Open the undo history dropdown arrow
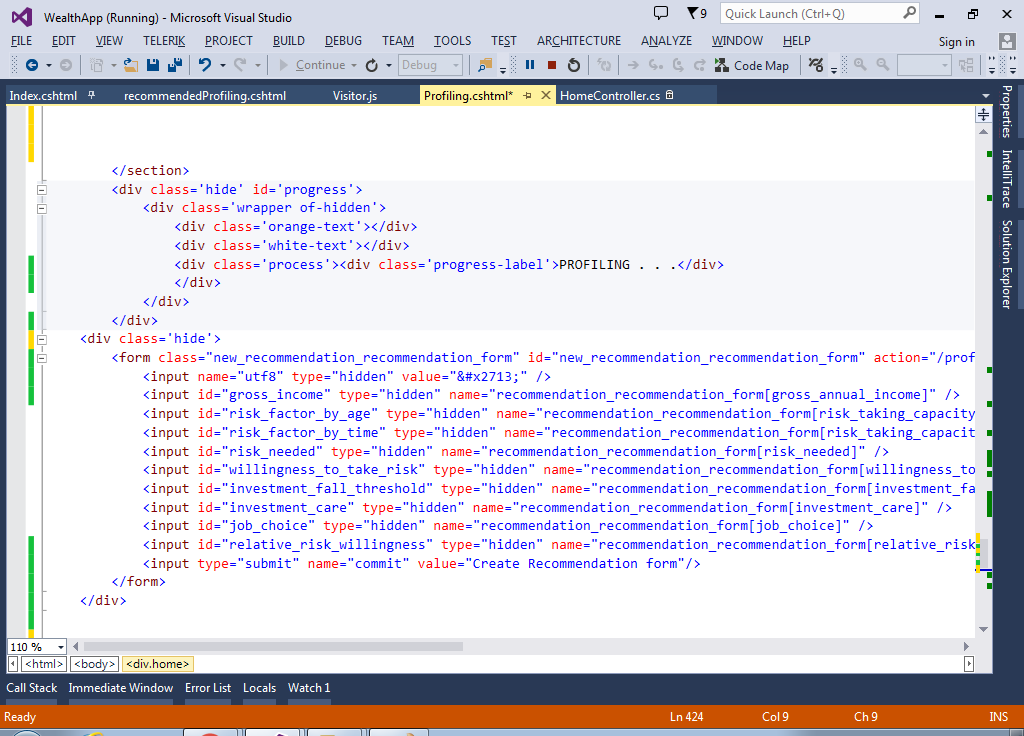The image size is (1024, 736). (222, 65)
